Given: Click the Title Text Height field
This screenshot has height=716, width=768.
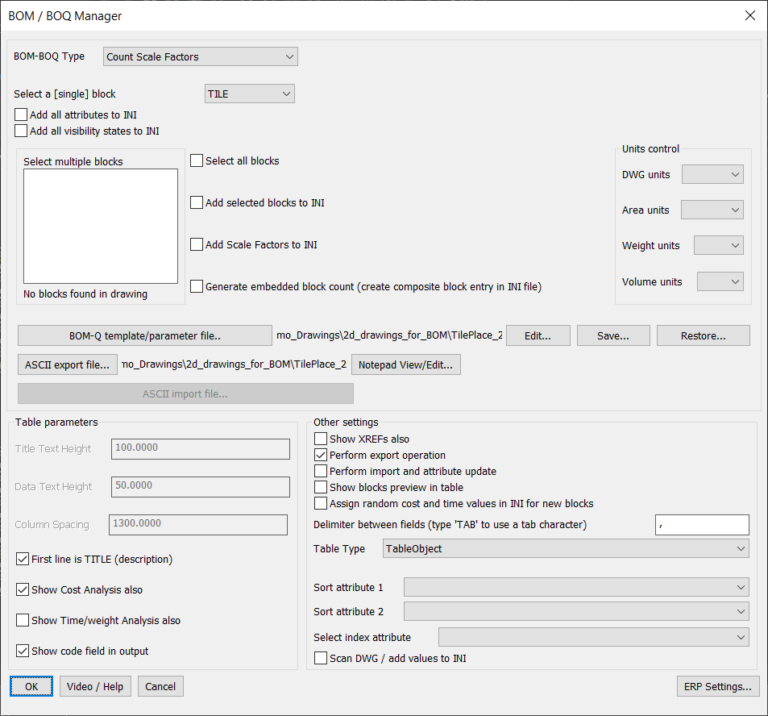Looking at the screenshot, I should 200,449.
